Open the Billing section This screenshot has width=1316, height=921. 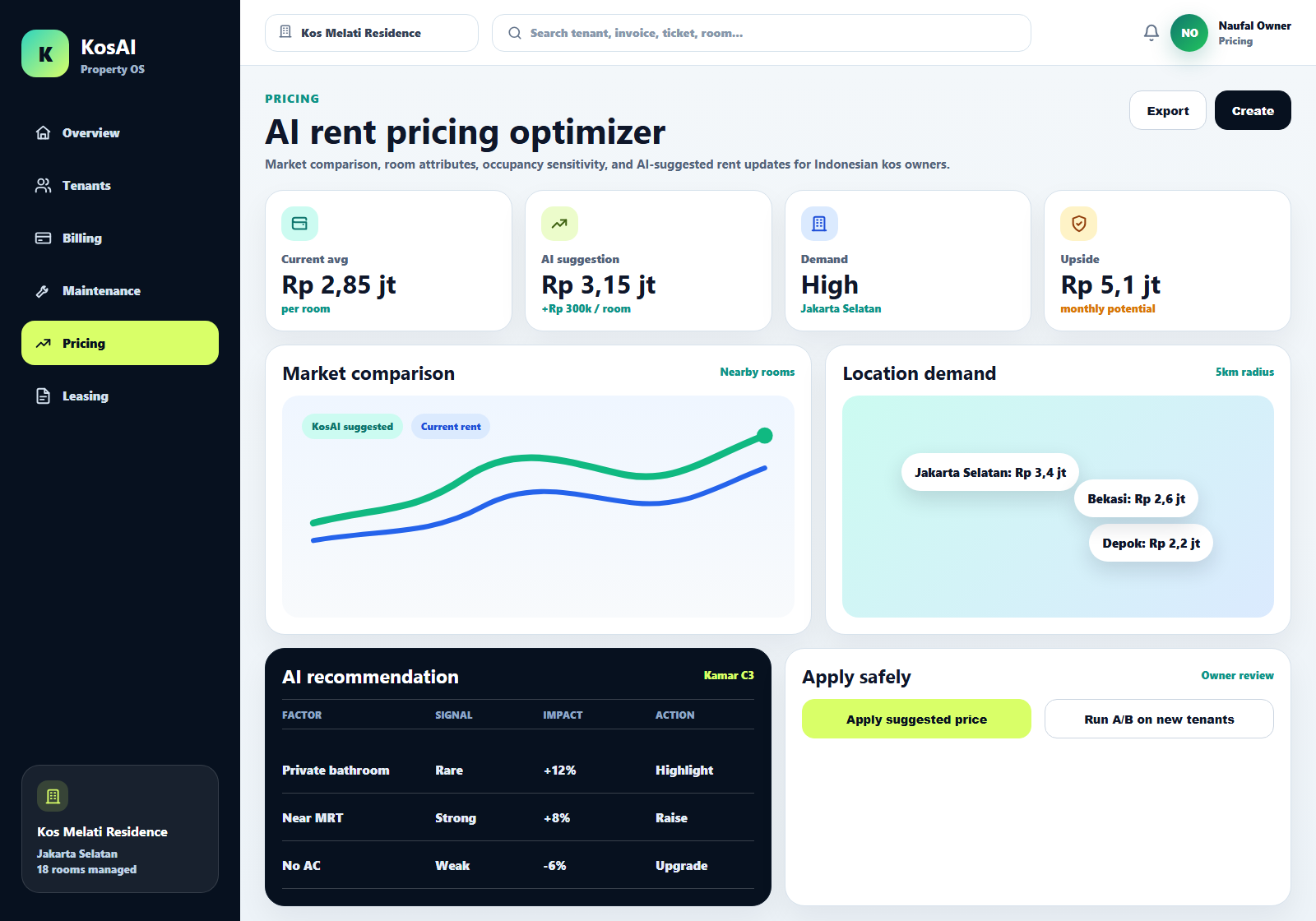coord(120,238)
